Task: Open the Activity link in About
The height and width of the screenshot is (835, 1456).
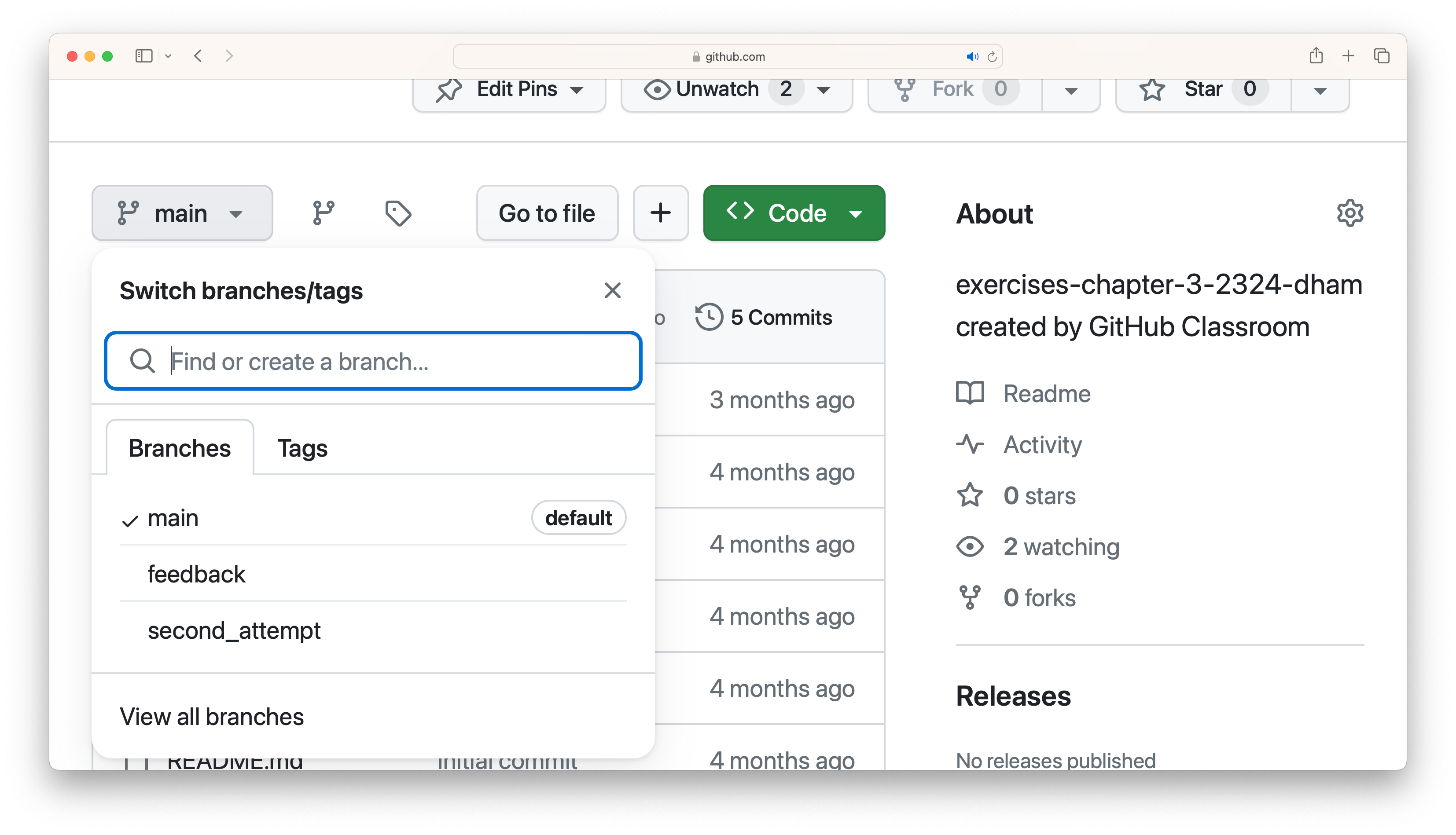Action: (1019, 444)
